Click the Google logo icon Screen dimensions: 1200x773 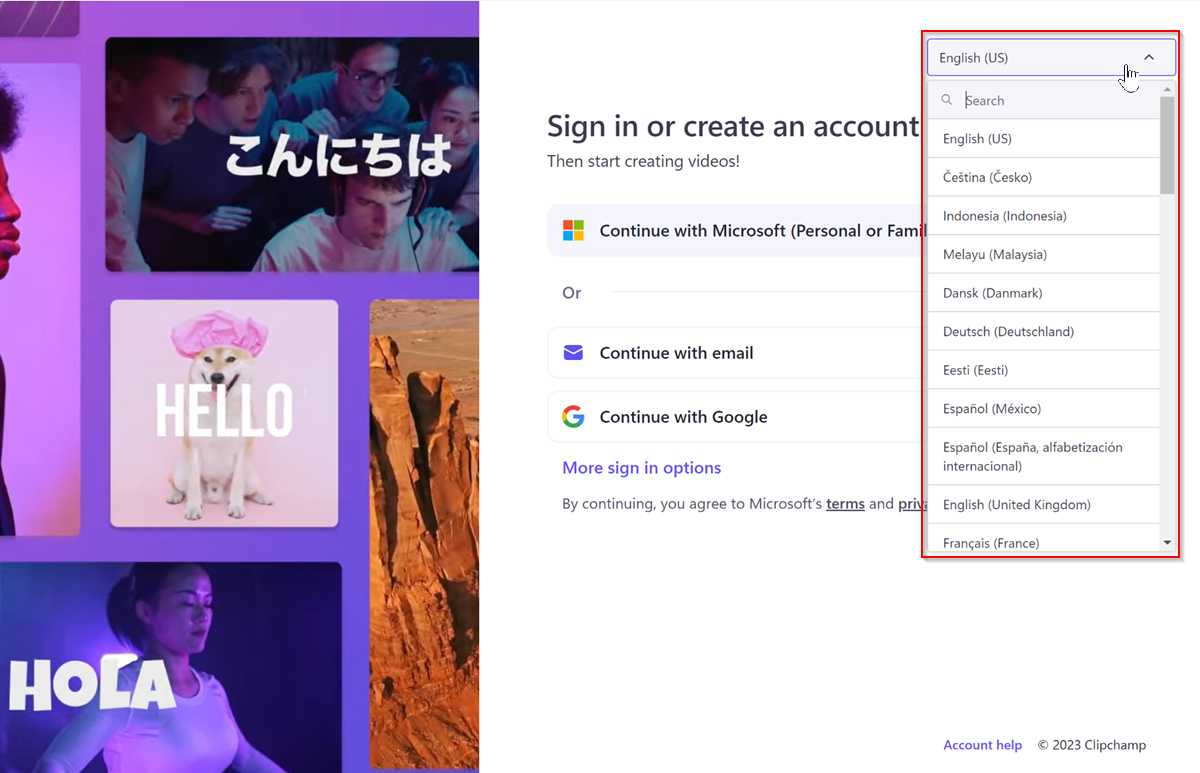tap(573, 417)
